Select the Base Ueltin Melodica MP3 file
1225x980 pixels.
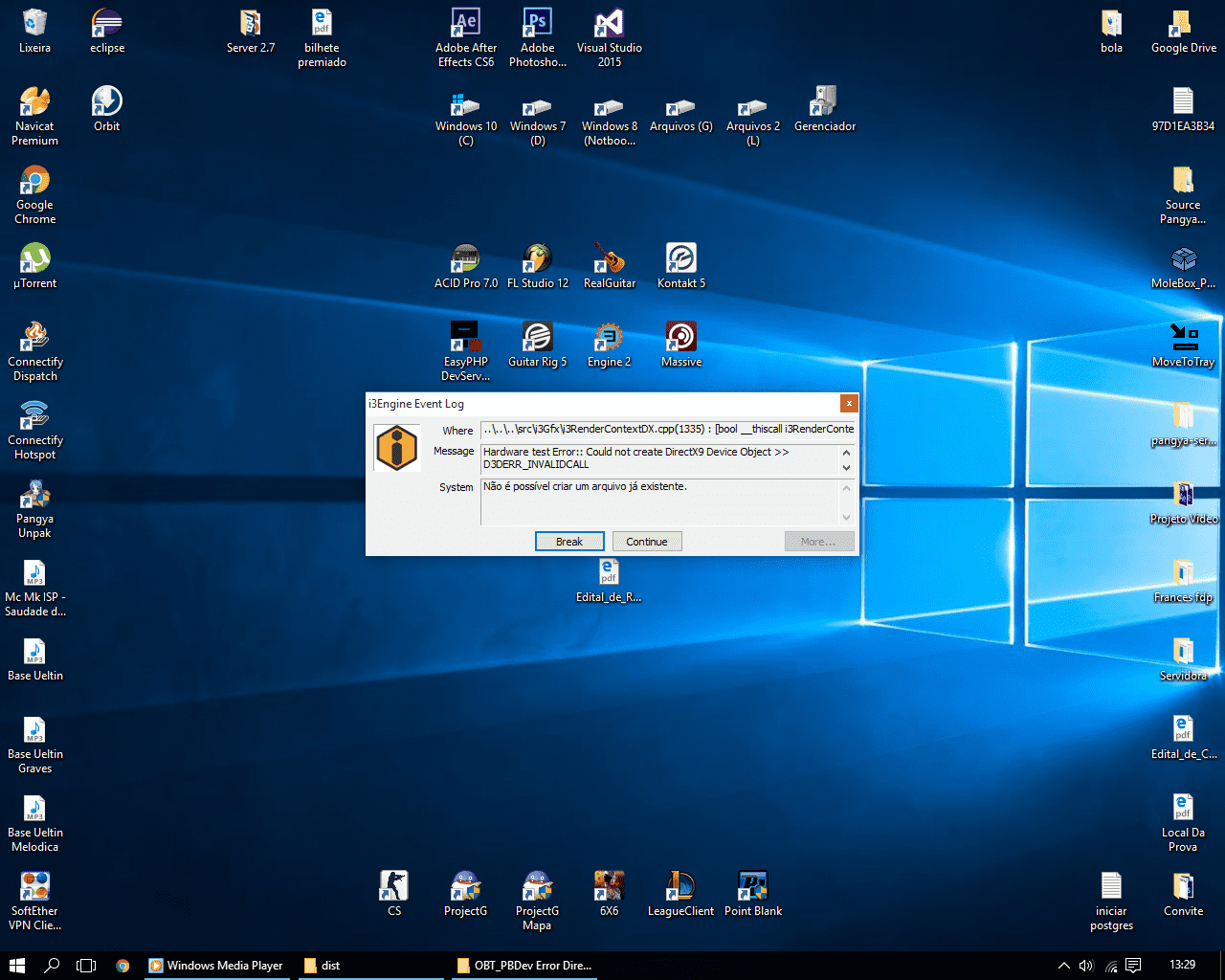point(35,823)
